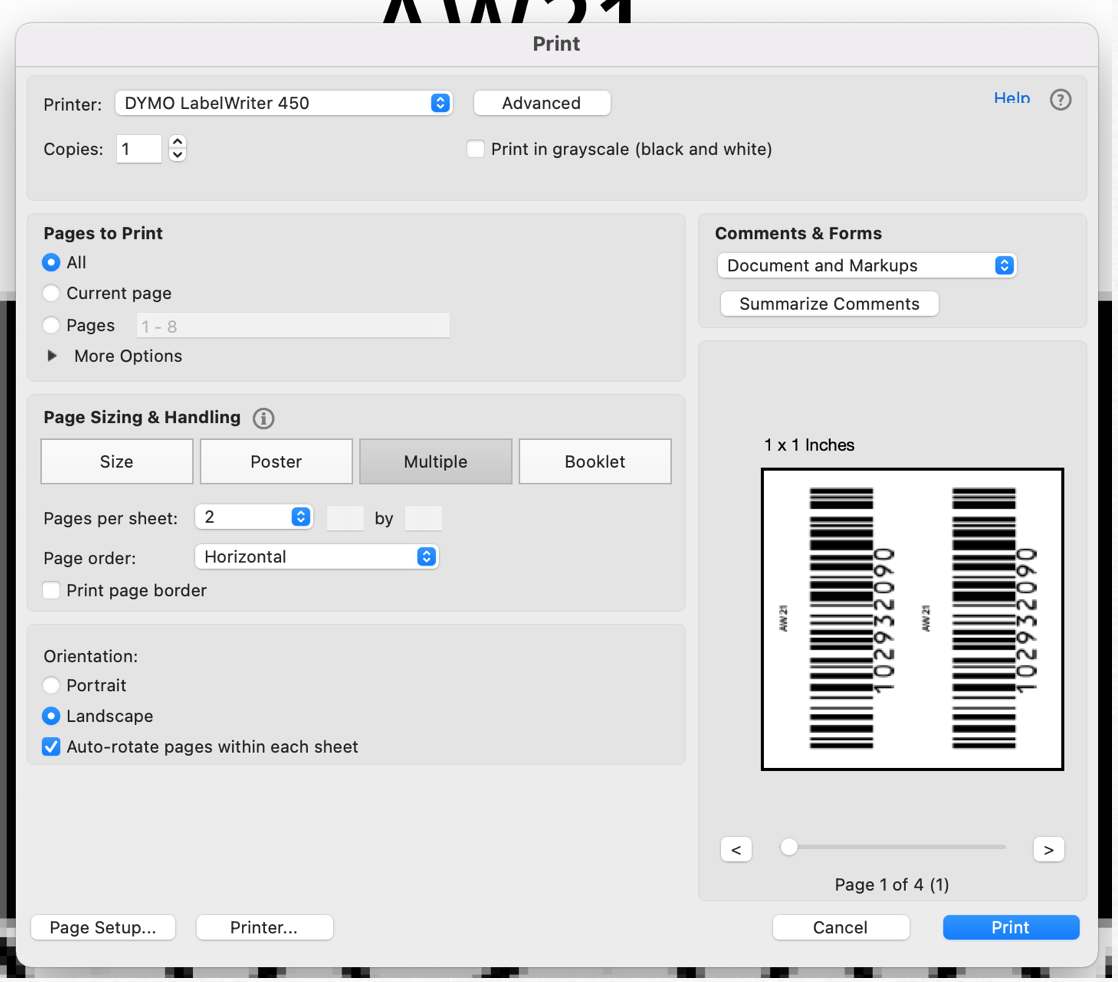Click the Pages range field 1 - 8
The height and width of the screenshot is (982, 1118).
point(293,326)
